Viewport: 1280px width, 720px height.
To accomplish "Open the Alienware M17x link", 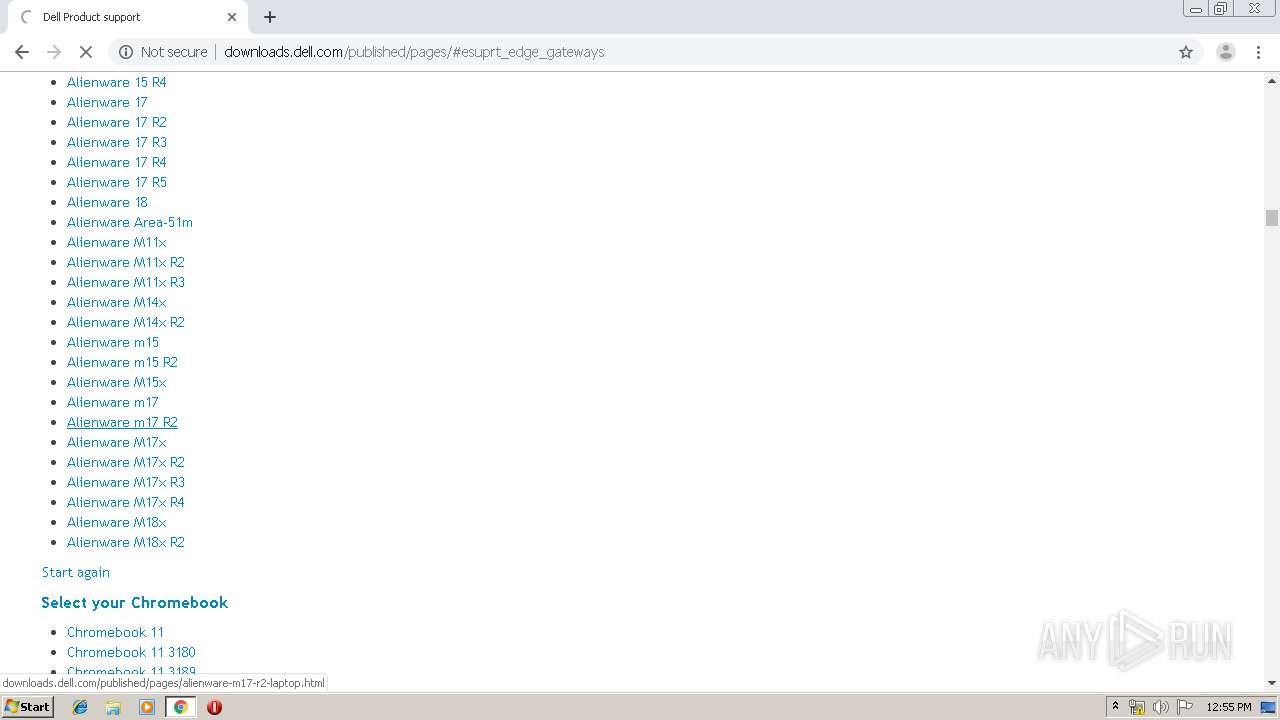I will [x=117, y=442].
